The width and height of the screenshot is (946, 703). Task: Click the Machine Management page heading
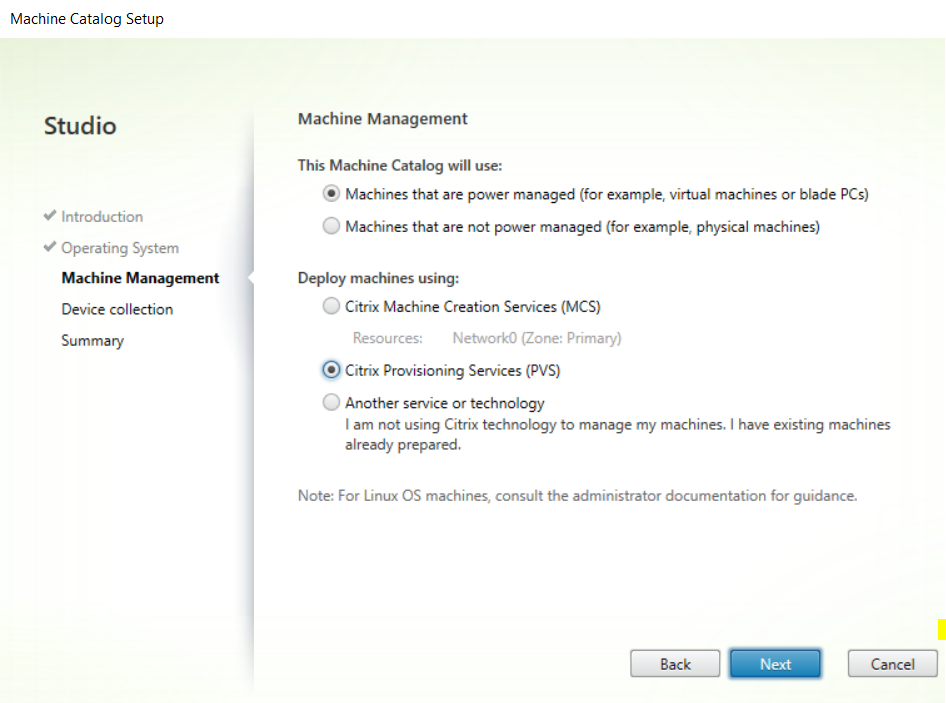383,119
